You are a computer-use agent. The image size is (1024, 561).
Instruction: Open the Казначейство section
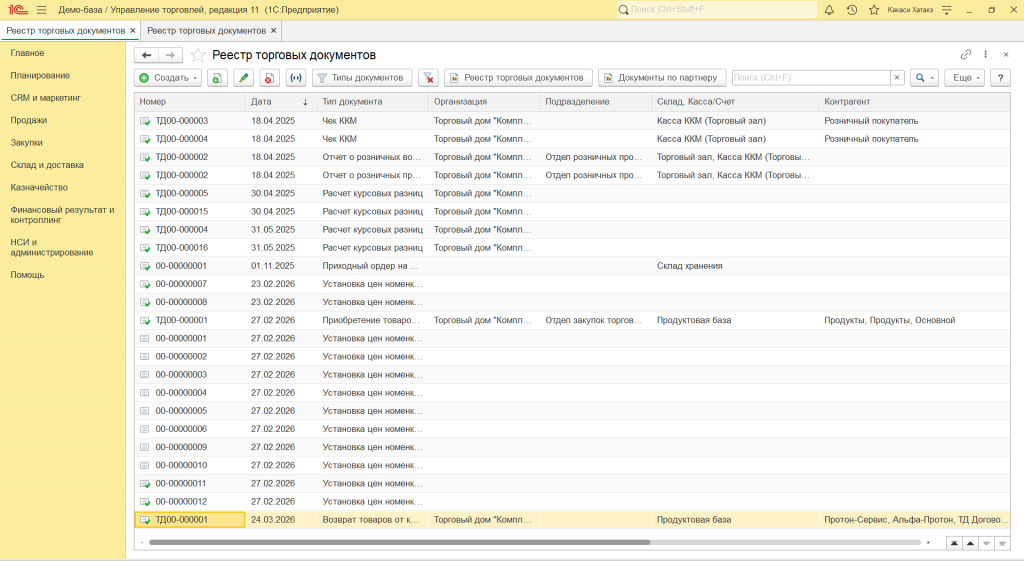click(x=39, y=187)
